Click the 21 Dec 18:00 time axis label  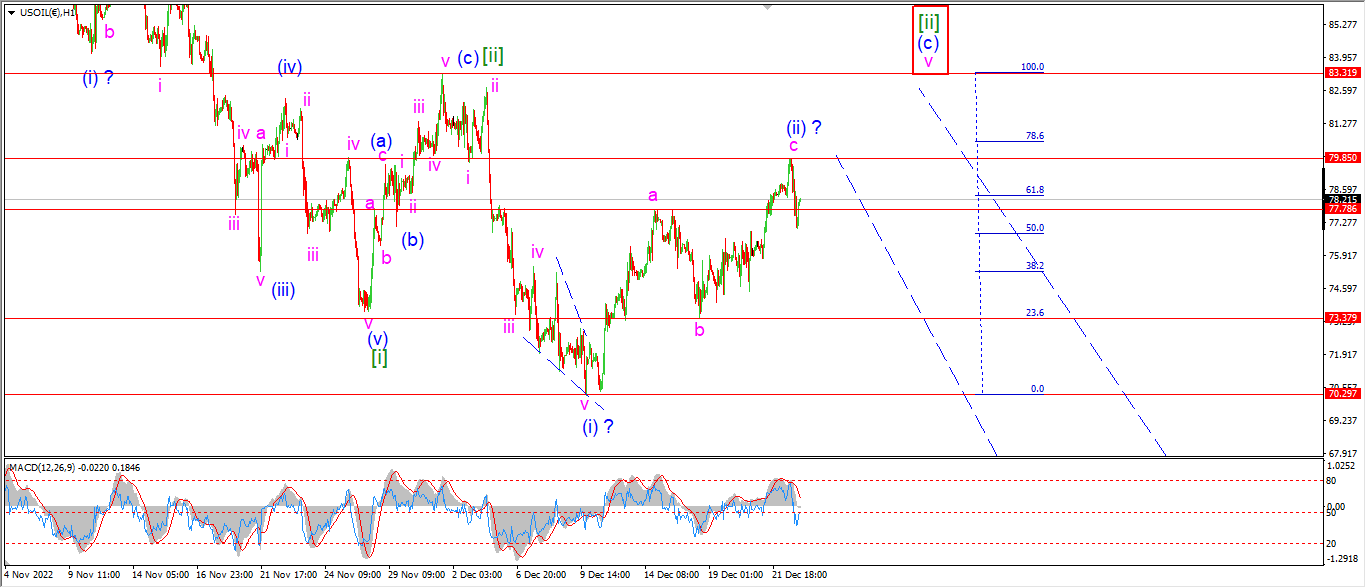point(800,575)
